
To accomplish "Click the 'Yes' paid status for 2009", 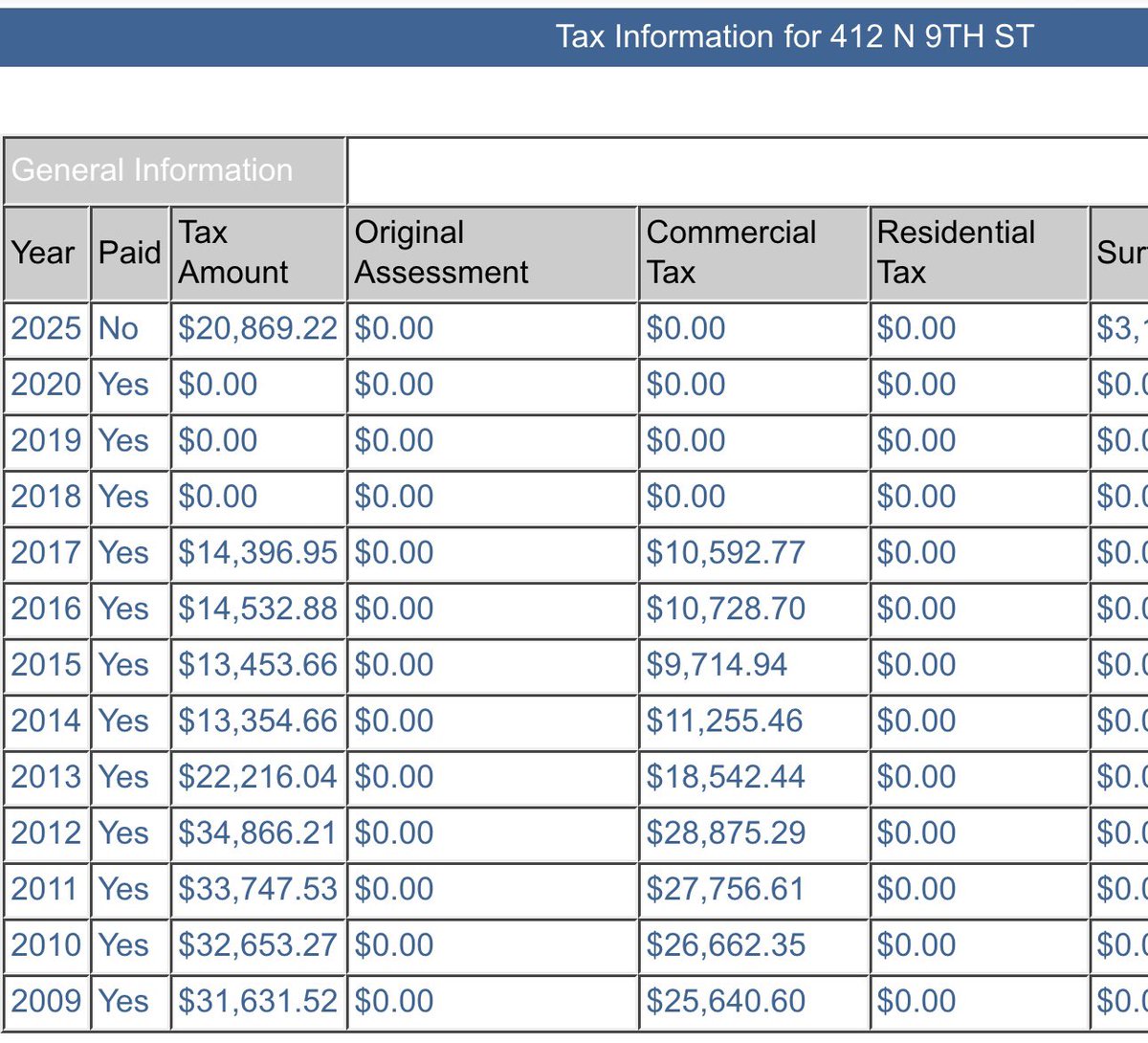I will (x=123, y=1001).
